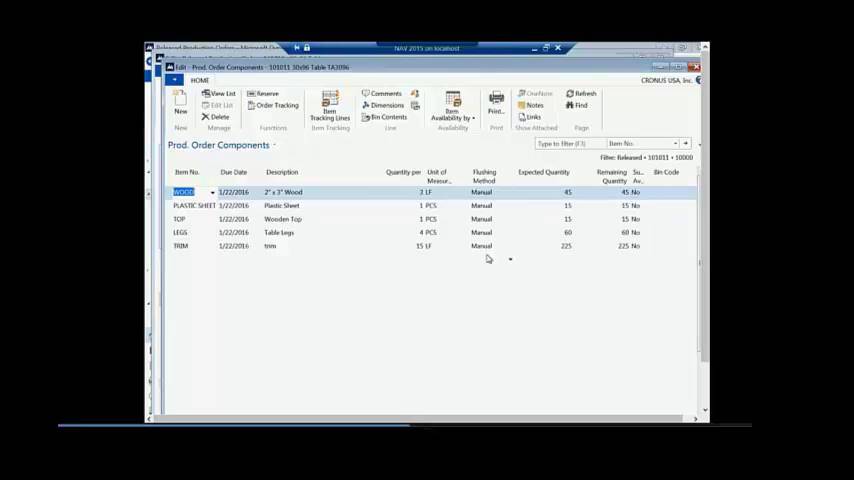Open Bin Contents from ribbon

pos(384,117)
